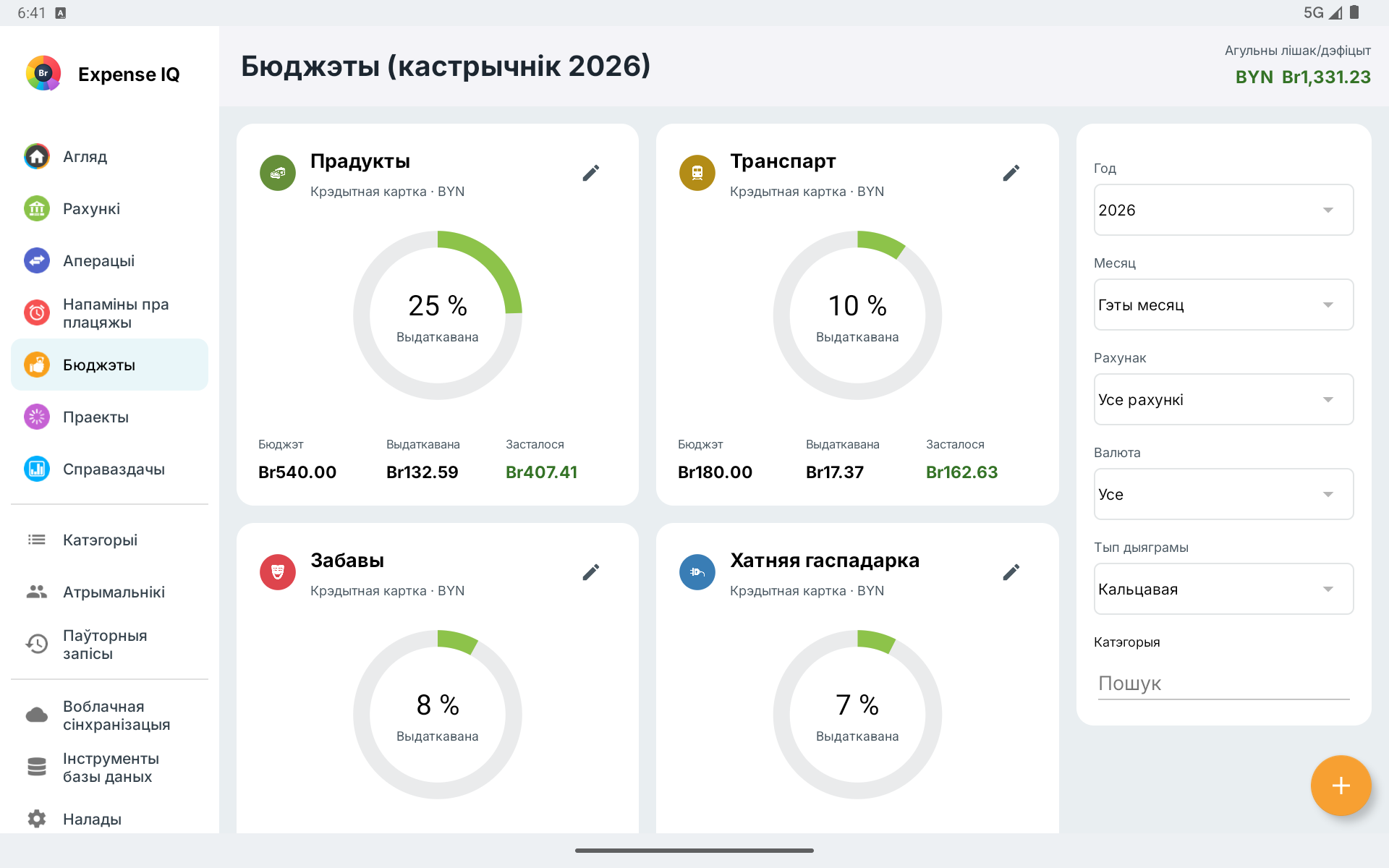
Task: Click the Expense IQ app logo
Action: (43, 73)
